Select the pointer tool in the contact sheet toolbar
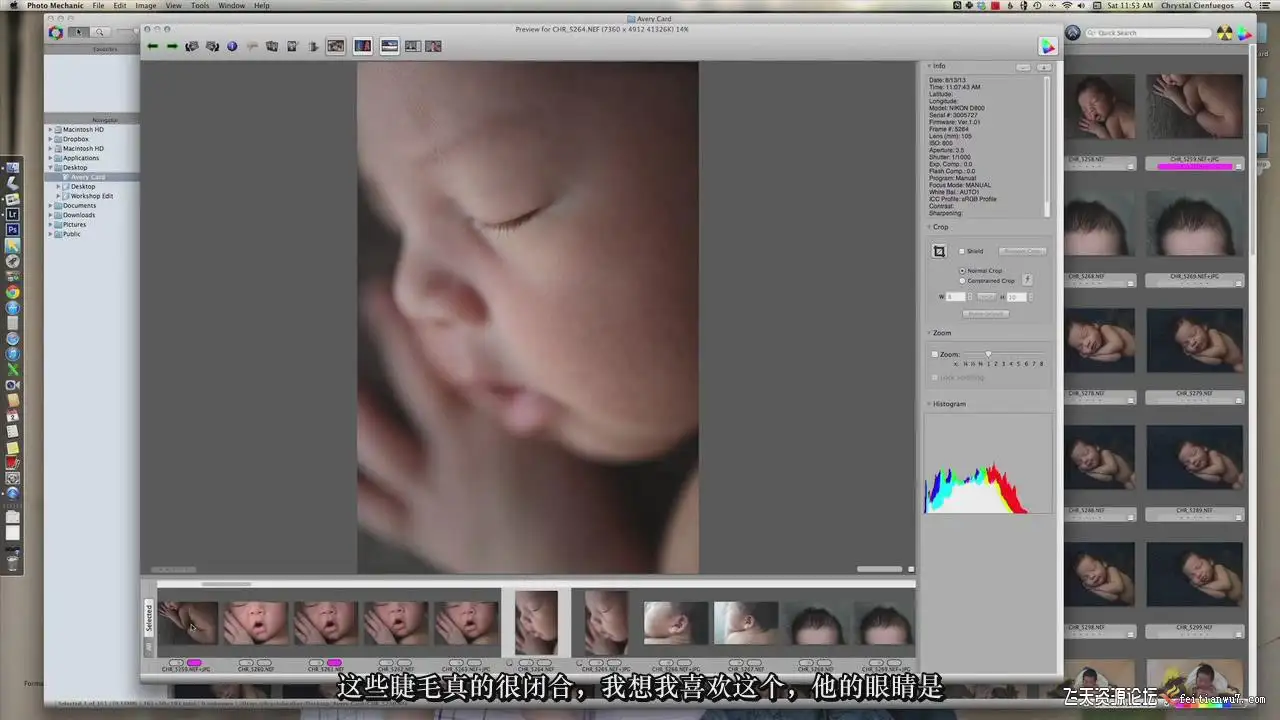 coord(78,32)
